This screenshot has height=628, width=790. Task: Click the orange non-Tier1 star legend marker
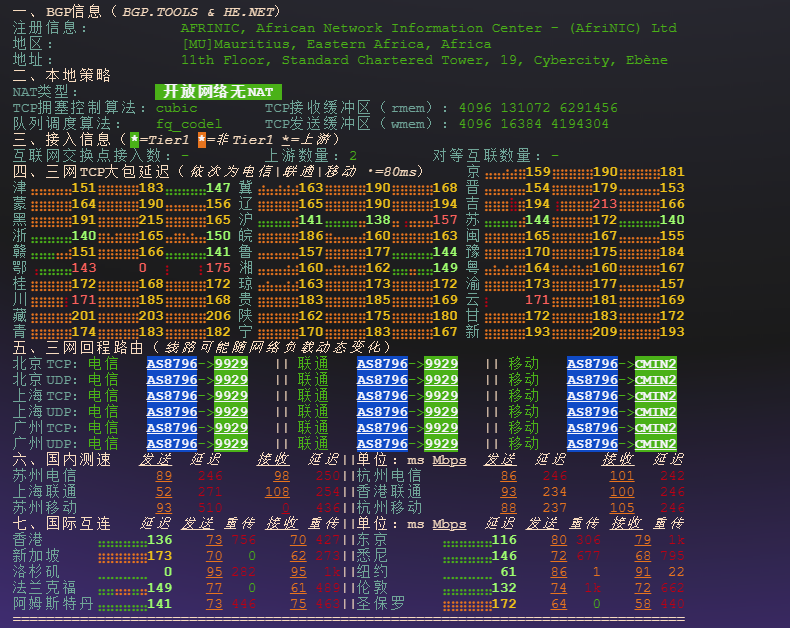click(202, 140)
